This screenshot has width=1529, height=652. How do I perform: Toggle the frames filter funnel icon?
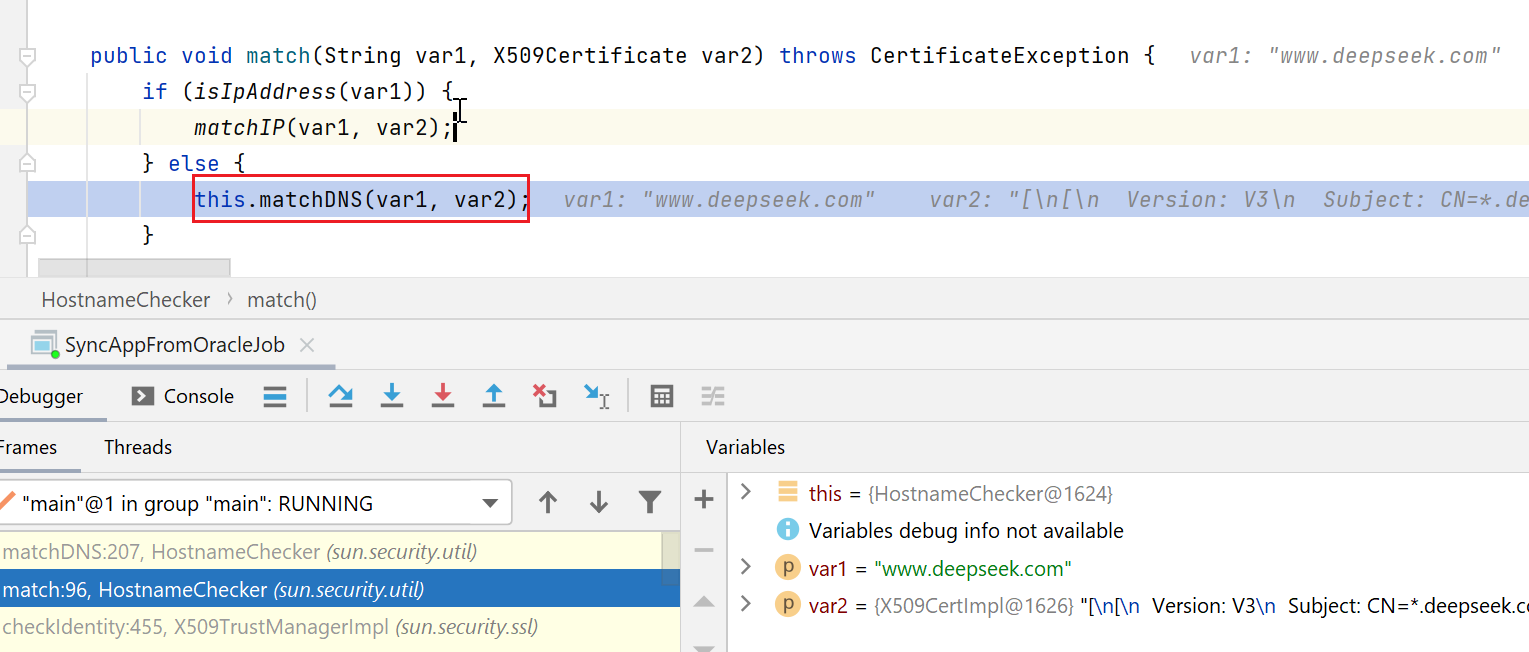650,503
